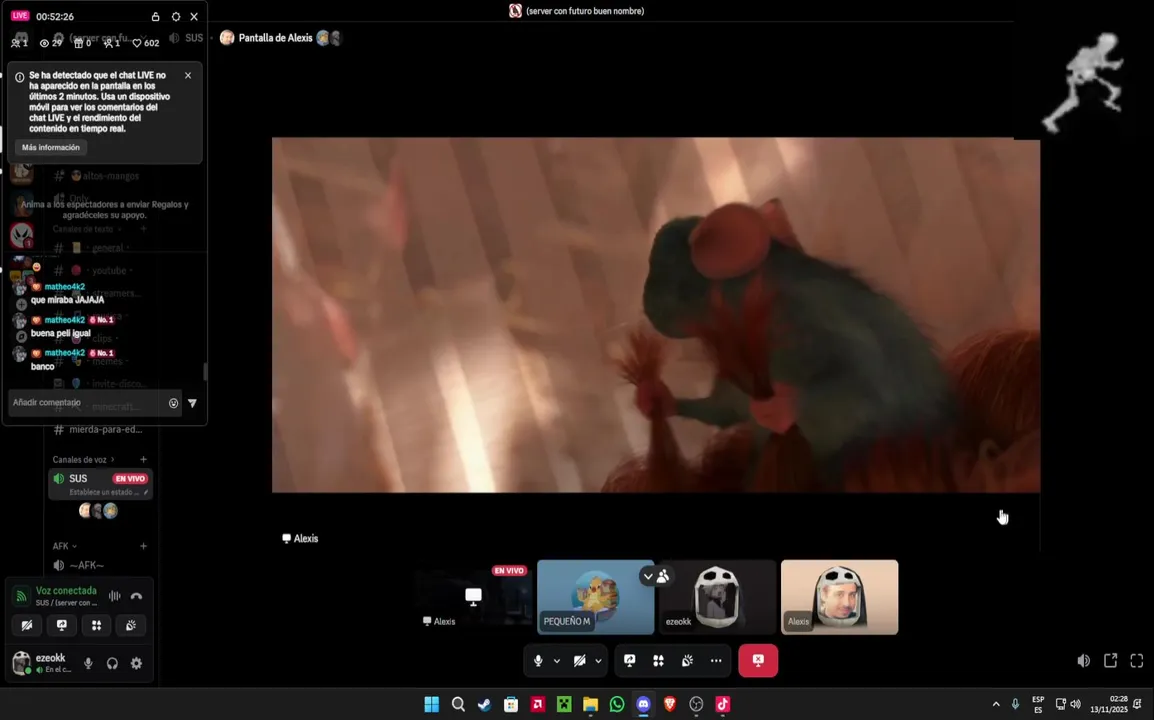Image resolution: width=1154 pixels, height=720 pixels.
Task: Select comment 'que miraba JAJAJA'
Action: (67, 300)
